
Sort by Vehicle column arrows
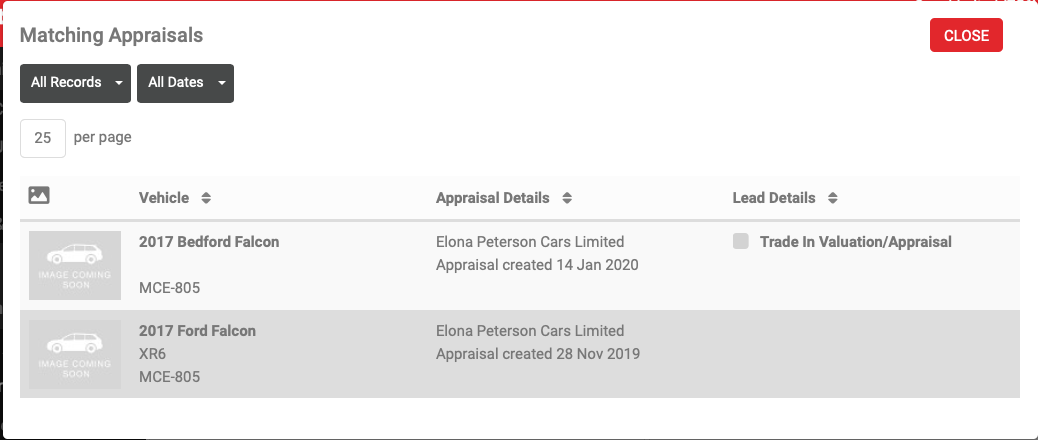(206, 198)
